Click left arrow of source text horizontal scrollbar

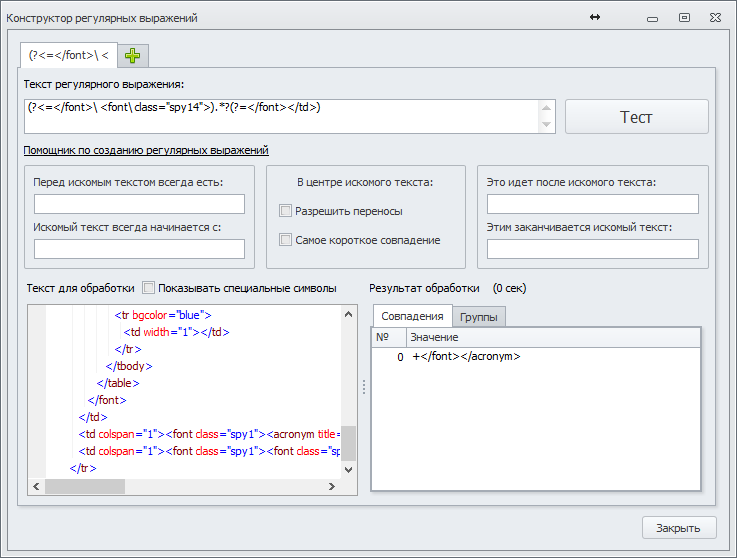coord(36,487)
